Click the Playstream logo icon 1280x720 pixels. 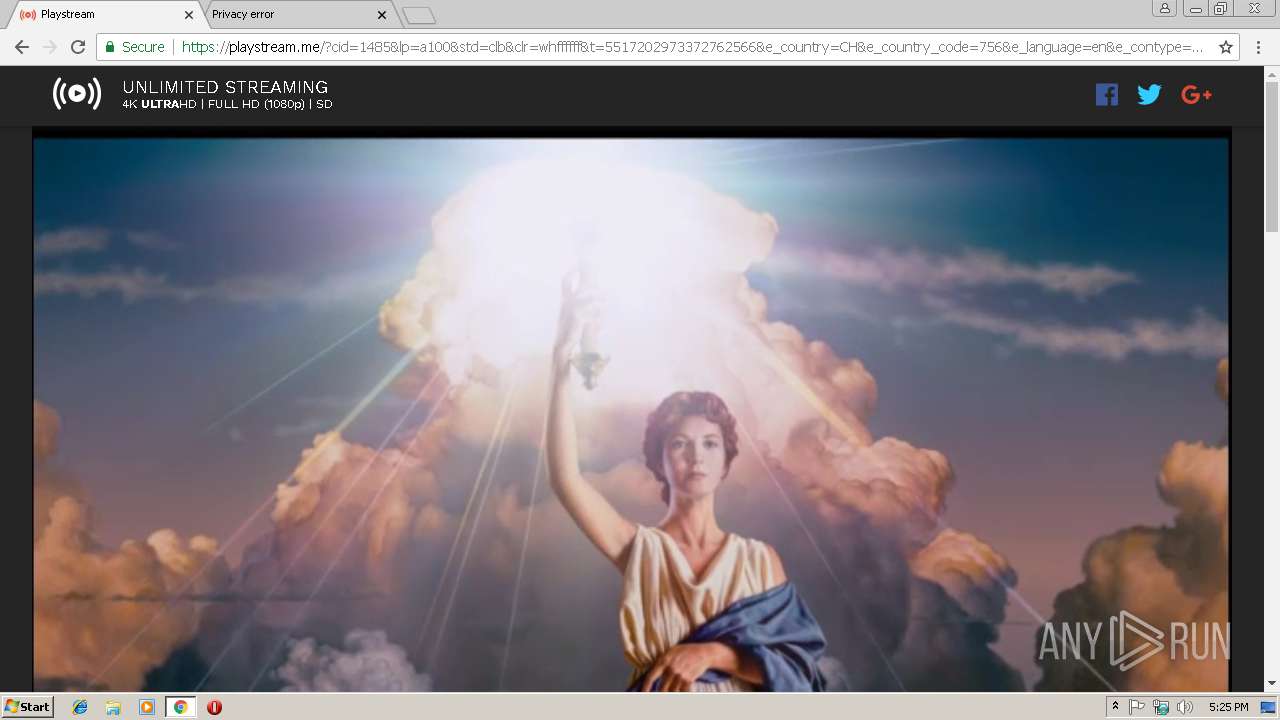[77, 94]
